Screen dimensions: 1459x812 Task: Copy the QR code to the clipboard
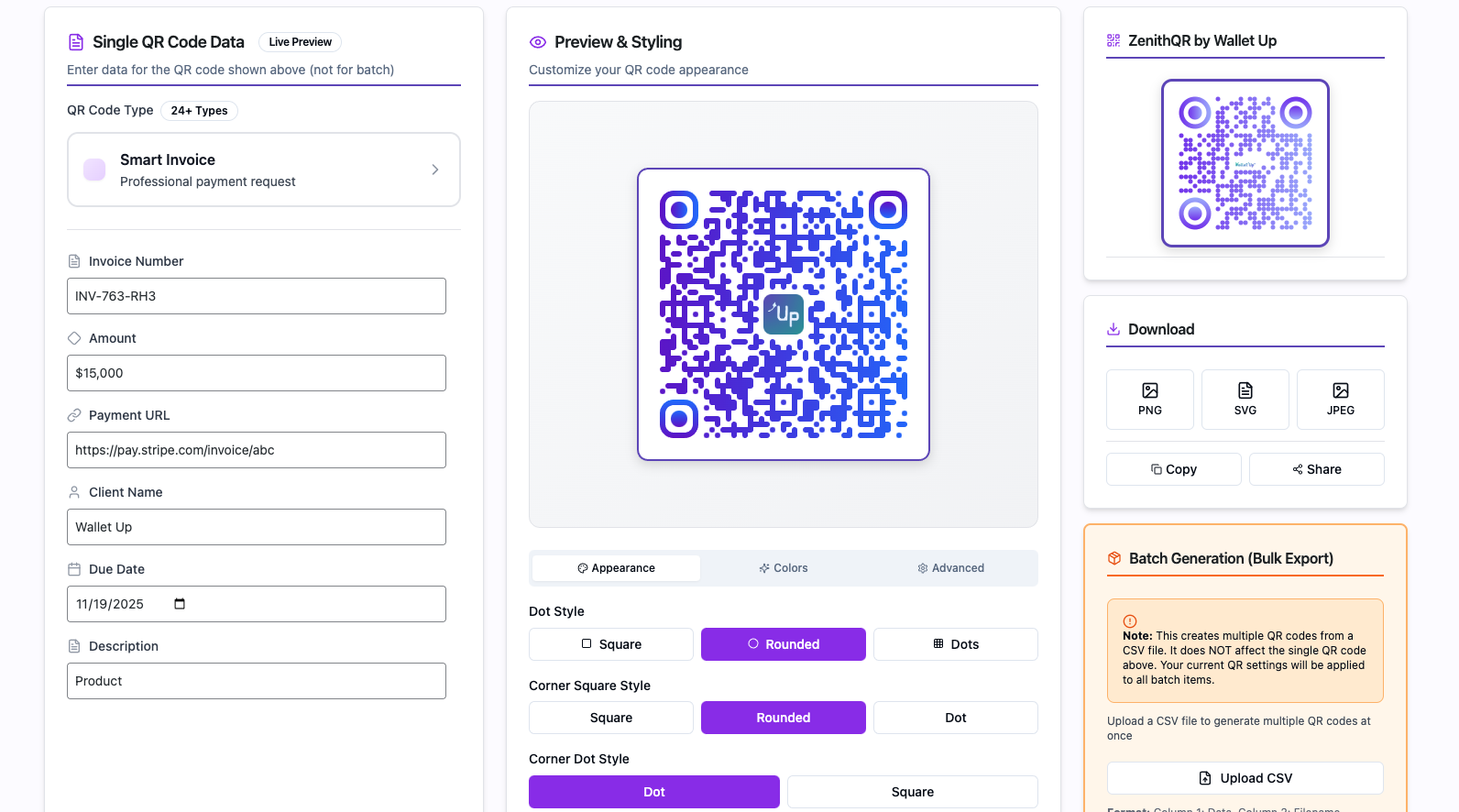click(1174, 469)
